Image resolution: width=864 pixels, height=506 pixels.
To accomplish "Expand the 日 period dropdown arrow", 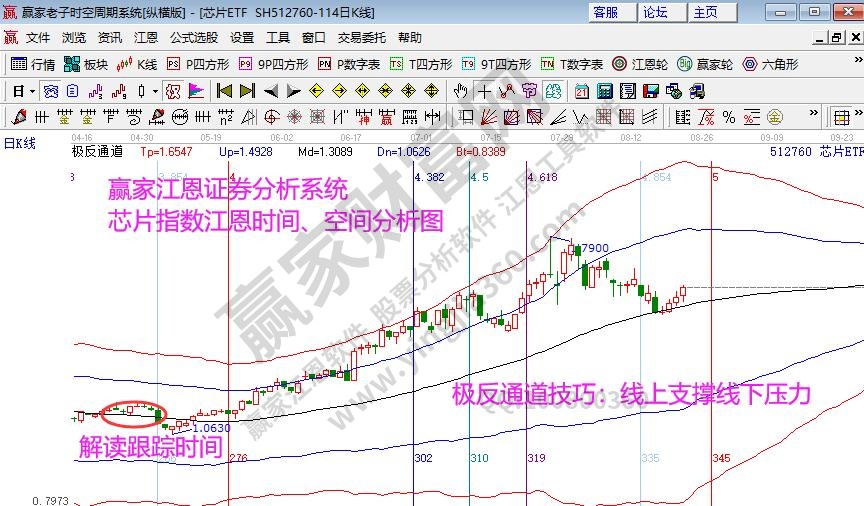I will [x=32, y=91].
